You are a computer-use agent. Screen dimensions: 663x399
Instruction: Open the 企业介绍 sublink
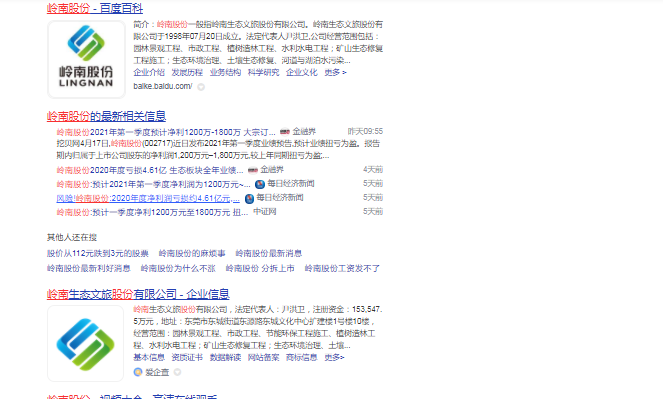[x=149, y=72]
